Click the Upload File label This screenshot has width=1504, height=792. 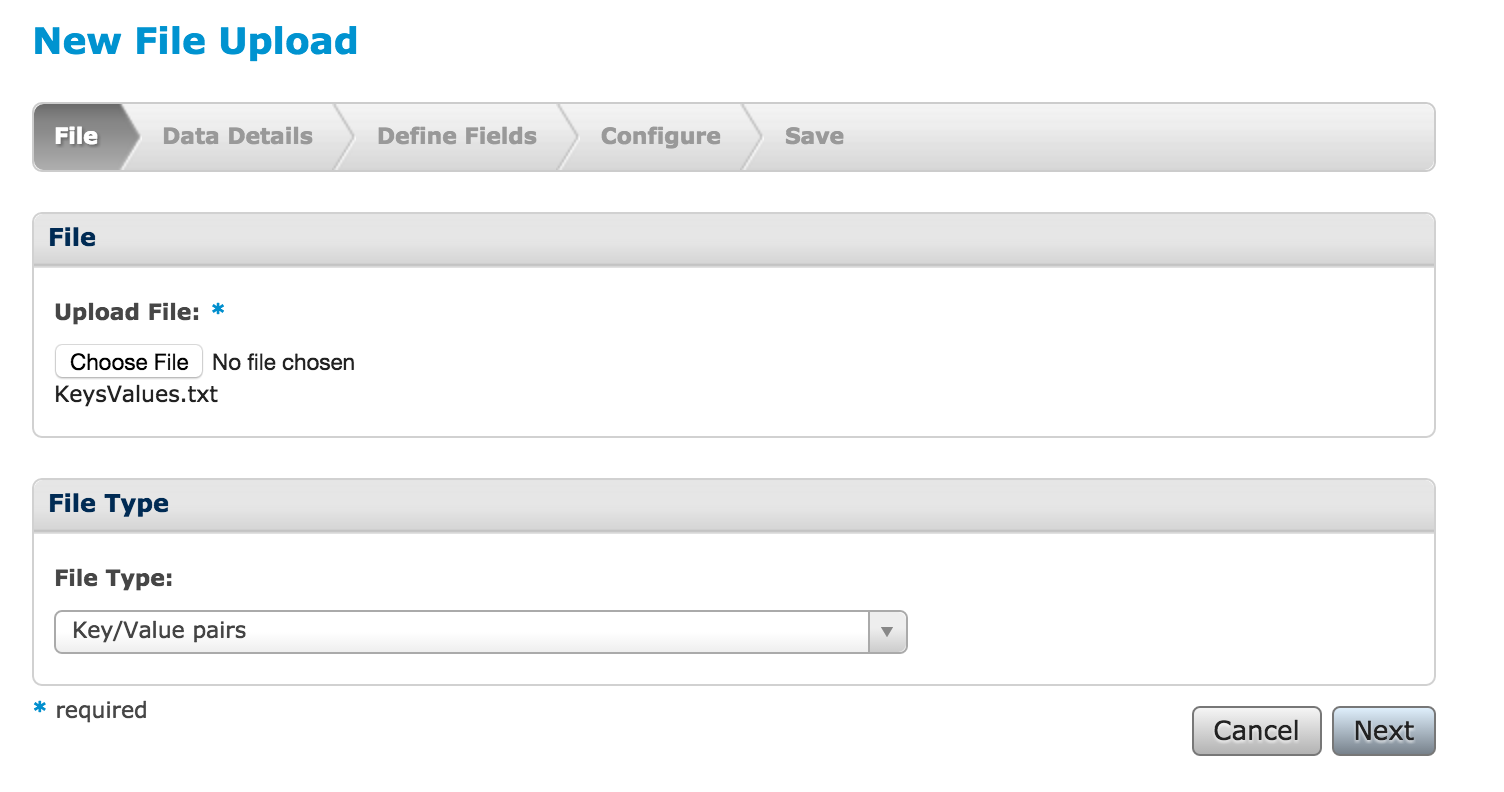click(x=128, y=312)
